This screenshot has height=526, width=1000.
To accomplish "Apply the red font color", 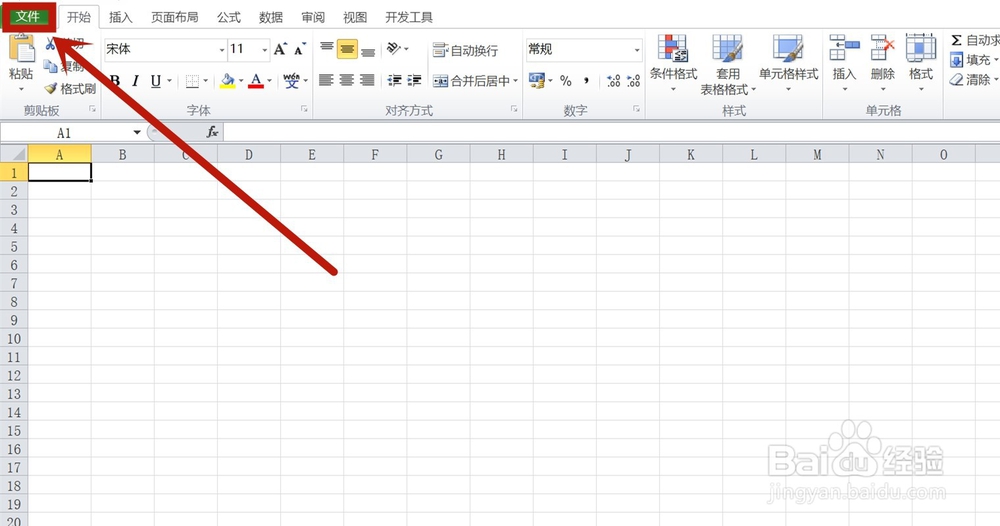I will tap(256, 81).
